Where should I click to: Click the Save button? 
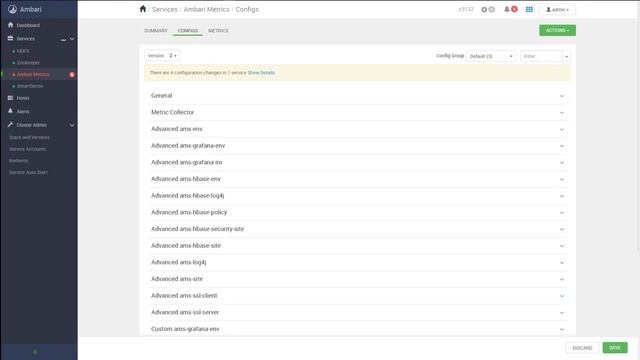pos(615,348)
